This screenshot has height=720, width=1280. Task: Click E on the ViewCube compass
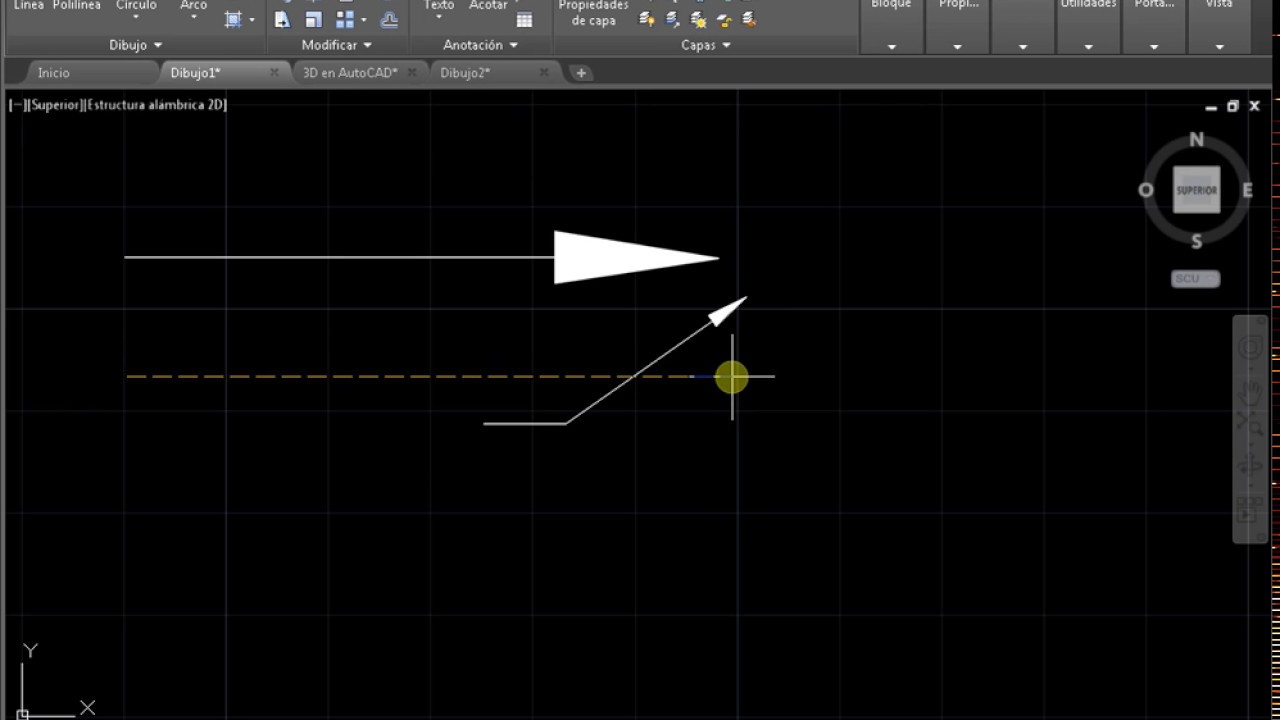[1247, 190]
